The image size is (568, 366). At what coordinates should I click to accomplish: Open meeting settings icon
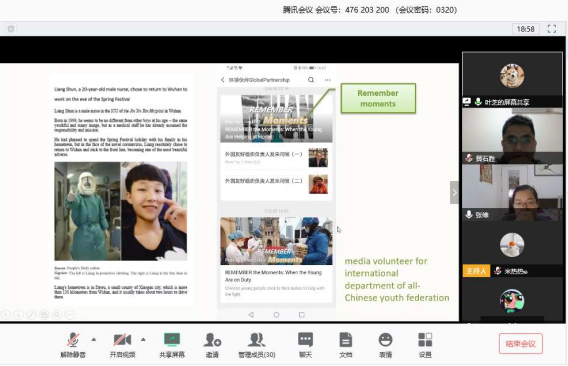pos(425,345)
